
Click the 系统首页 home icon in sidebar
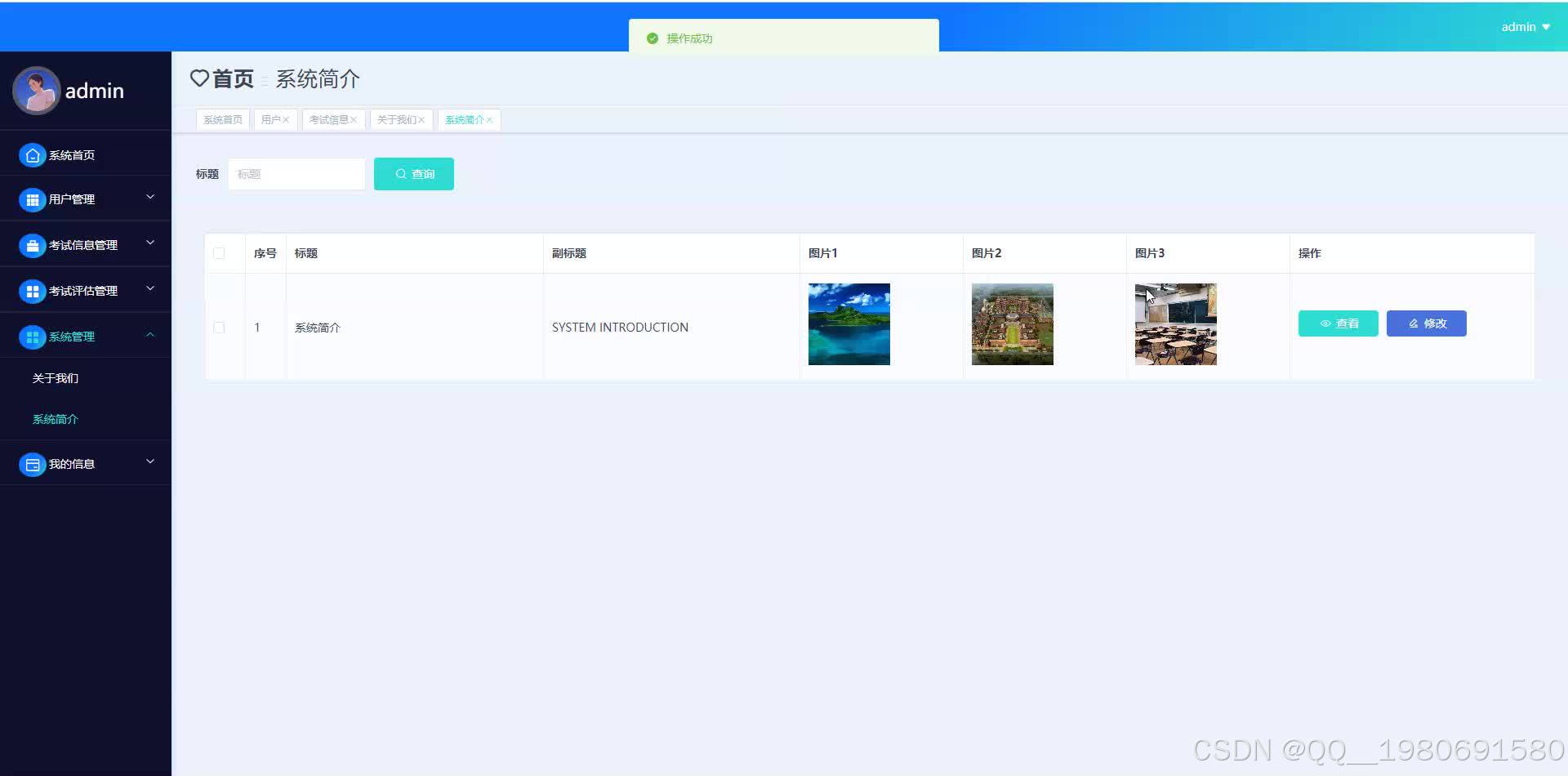pyautogui.click(x=32, y=154)
